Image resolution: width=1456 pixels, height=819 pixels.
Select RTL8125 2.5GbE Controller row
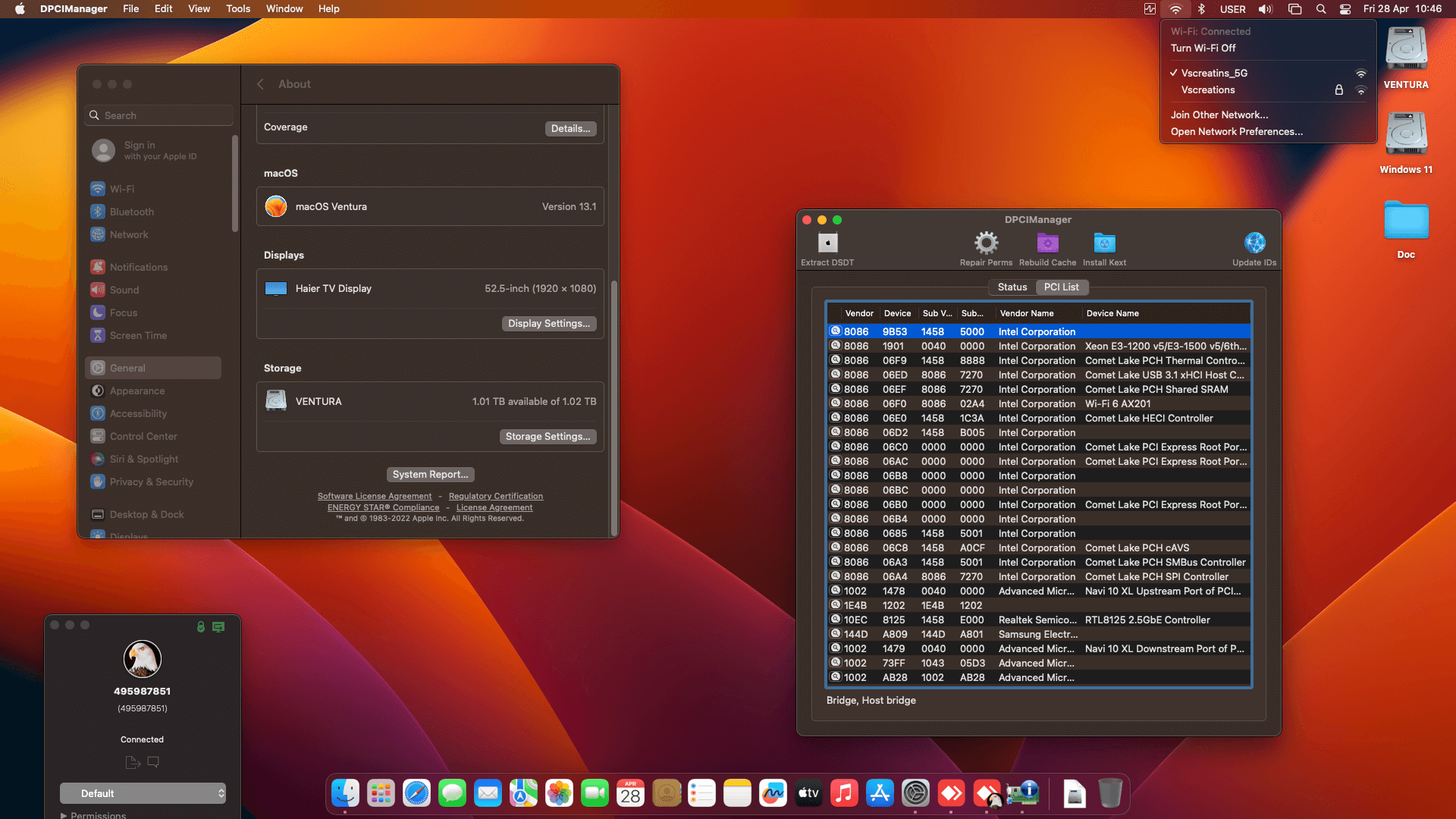tap(1039, 620)
